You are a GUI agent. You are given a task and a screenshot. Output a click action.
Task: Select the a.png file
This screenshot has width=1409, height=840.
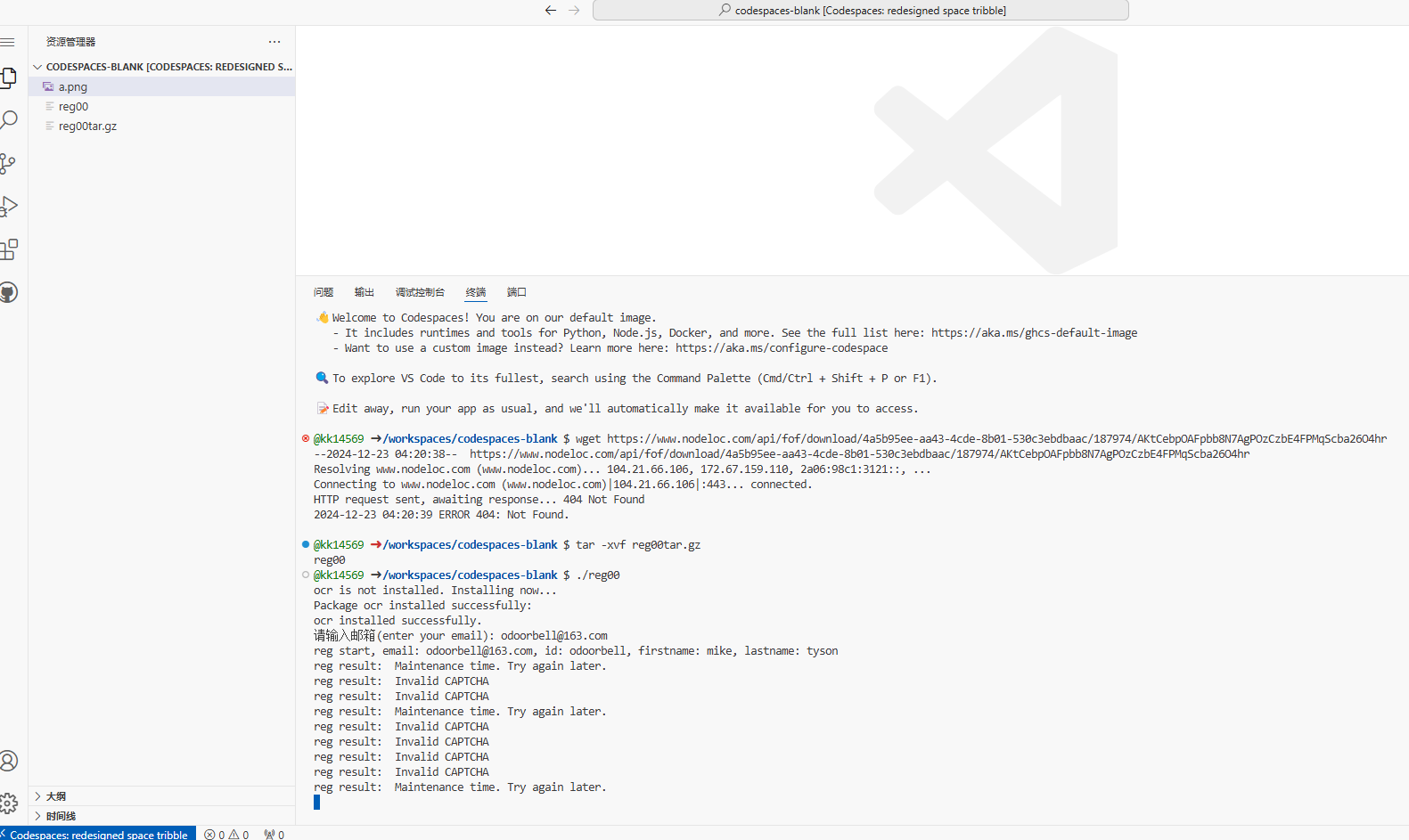coord(162,86)
